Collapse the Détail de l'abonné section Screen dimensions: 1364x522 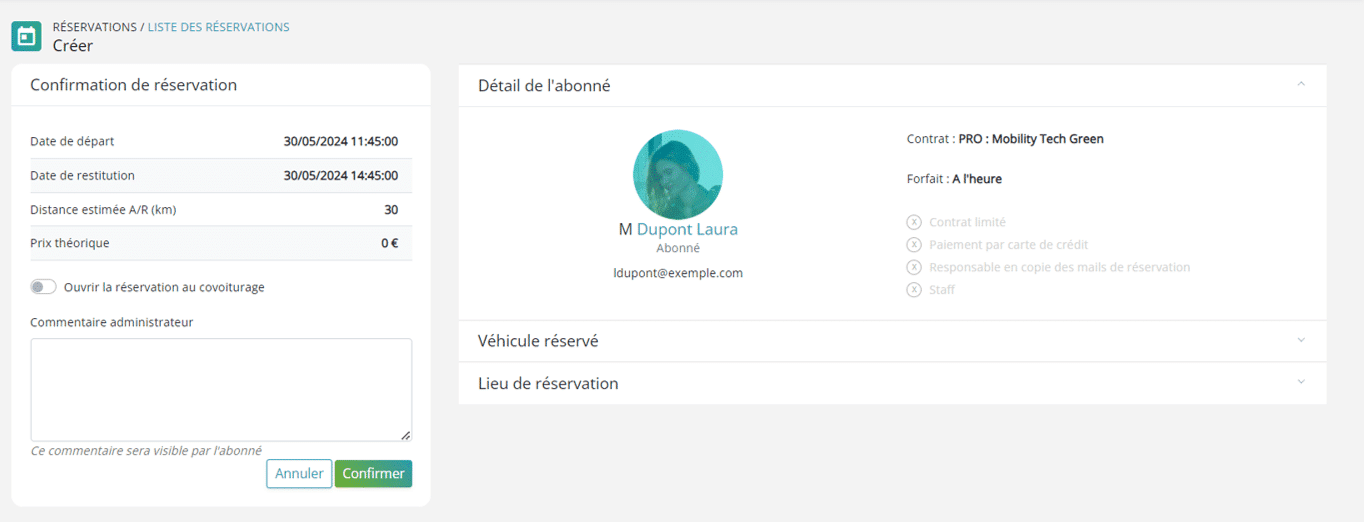coord(1301,85)
